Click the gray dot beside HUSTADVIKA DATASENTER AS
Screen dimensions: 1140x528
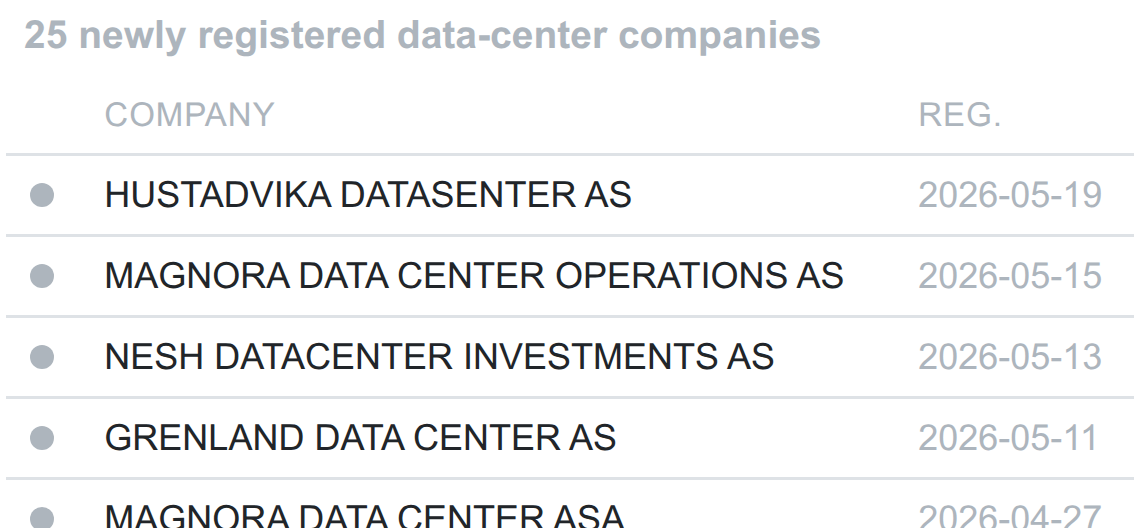42,195
